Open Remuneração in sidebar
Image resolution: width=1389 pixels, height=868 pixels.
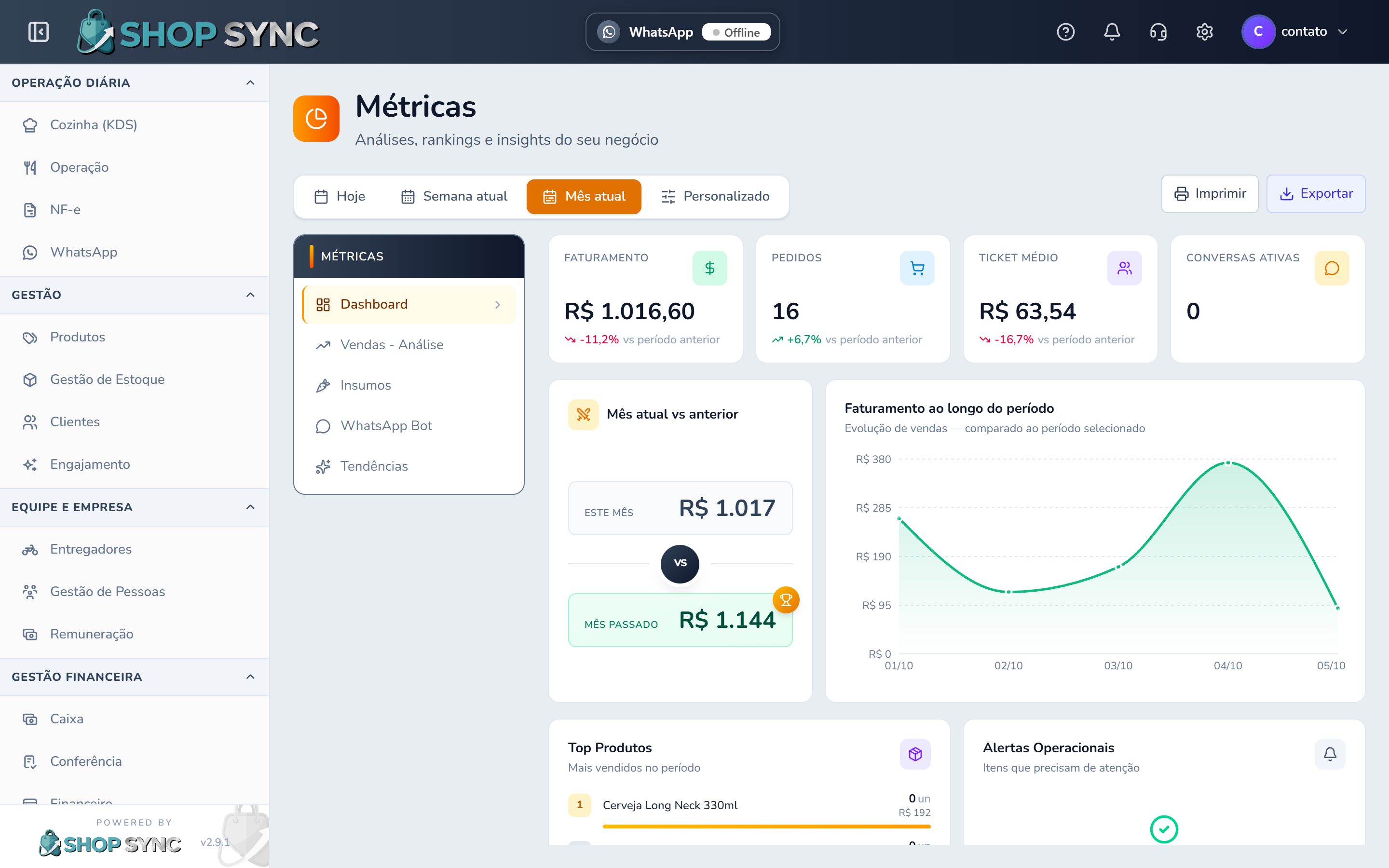coord(134,634)
